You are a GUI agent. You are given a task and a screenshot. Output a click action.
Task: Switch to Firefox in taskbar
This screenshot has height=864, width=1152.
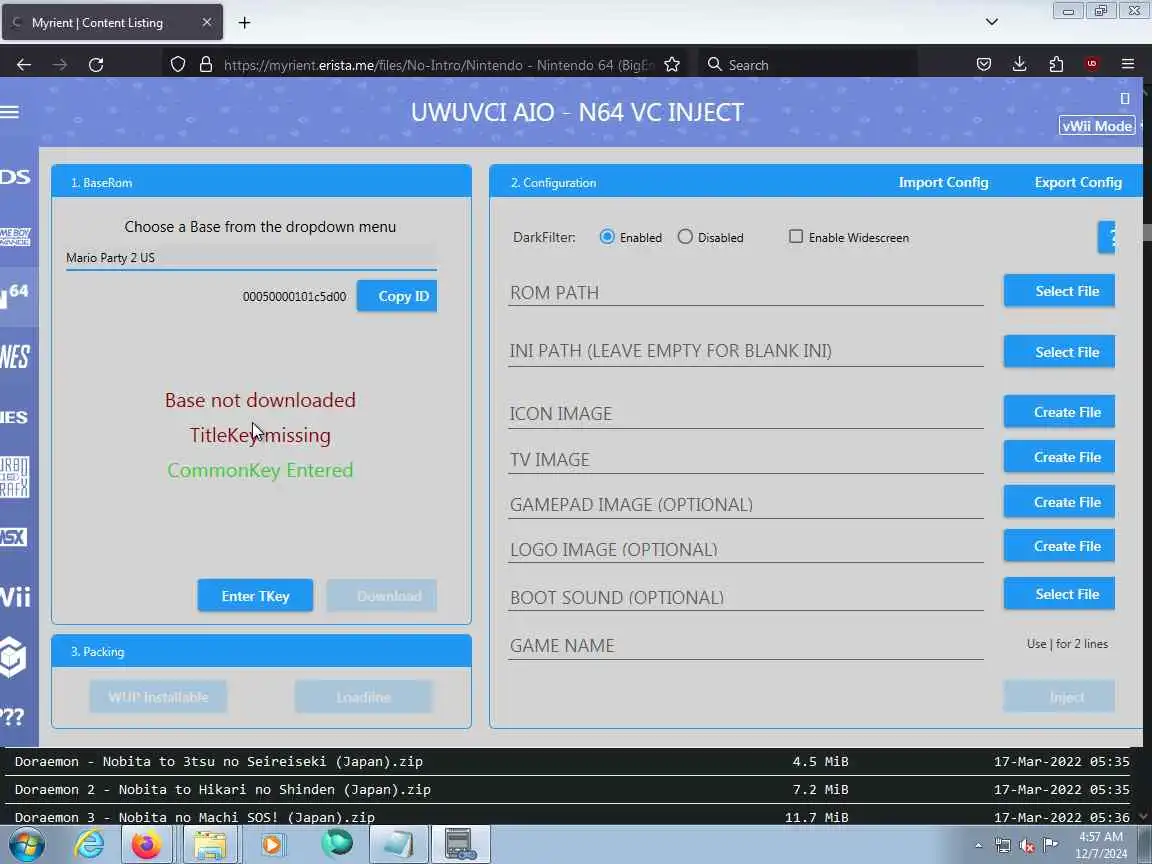coord(146,845)
